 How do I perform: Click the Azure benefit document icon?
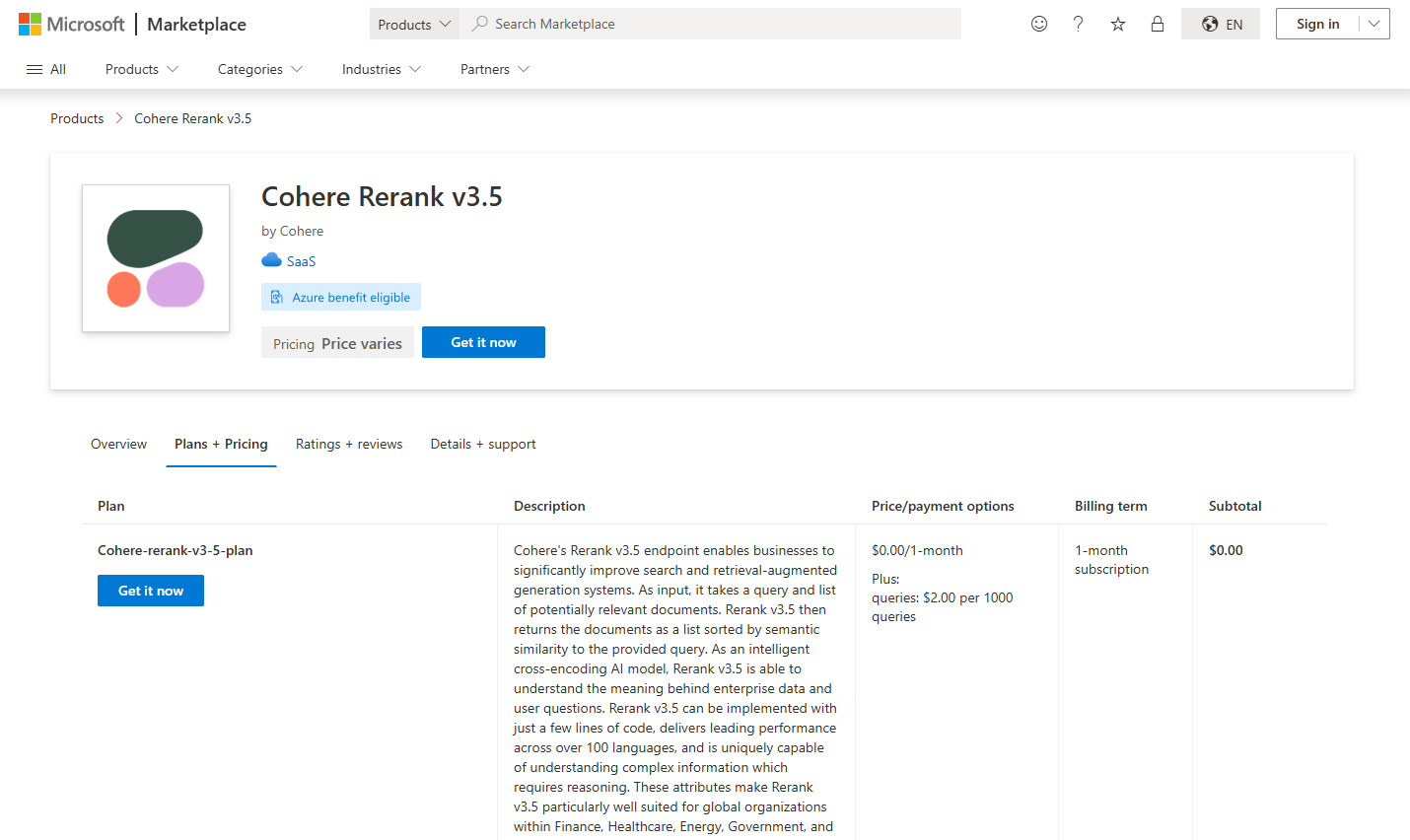pyautogui.click(x=277, y=297)
